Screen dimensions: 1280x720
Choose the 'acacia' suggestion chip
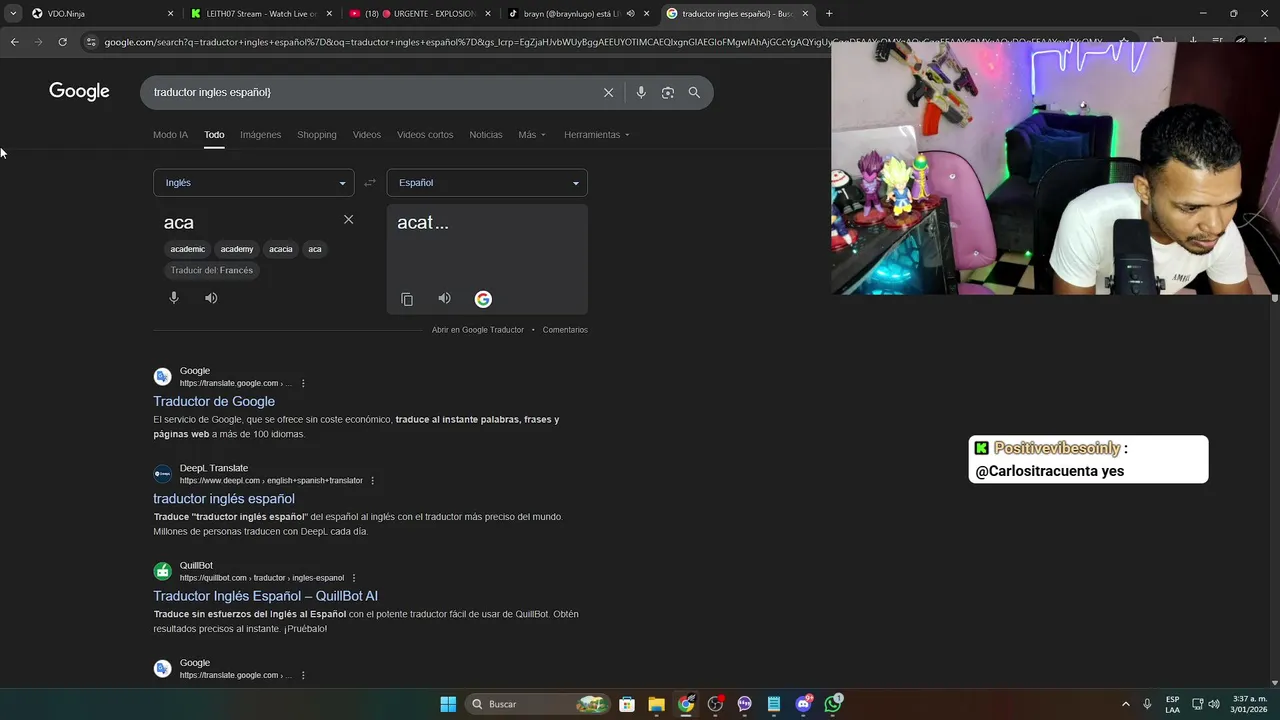click(281, 249)
